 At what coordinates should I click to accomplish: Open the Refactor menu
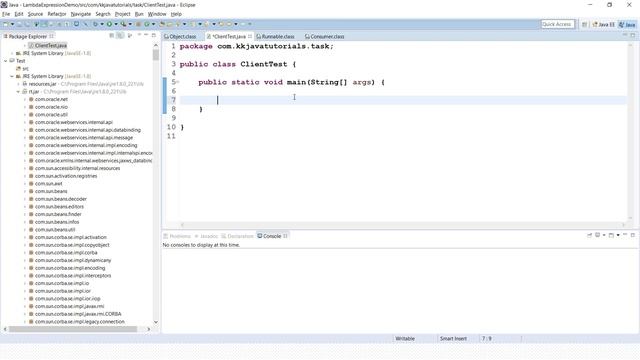[x=57, y=14]
